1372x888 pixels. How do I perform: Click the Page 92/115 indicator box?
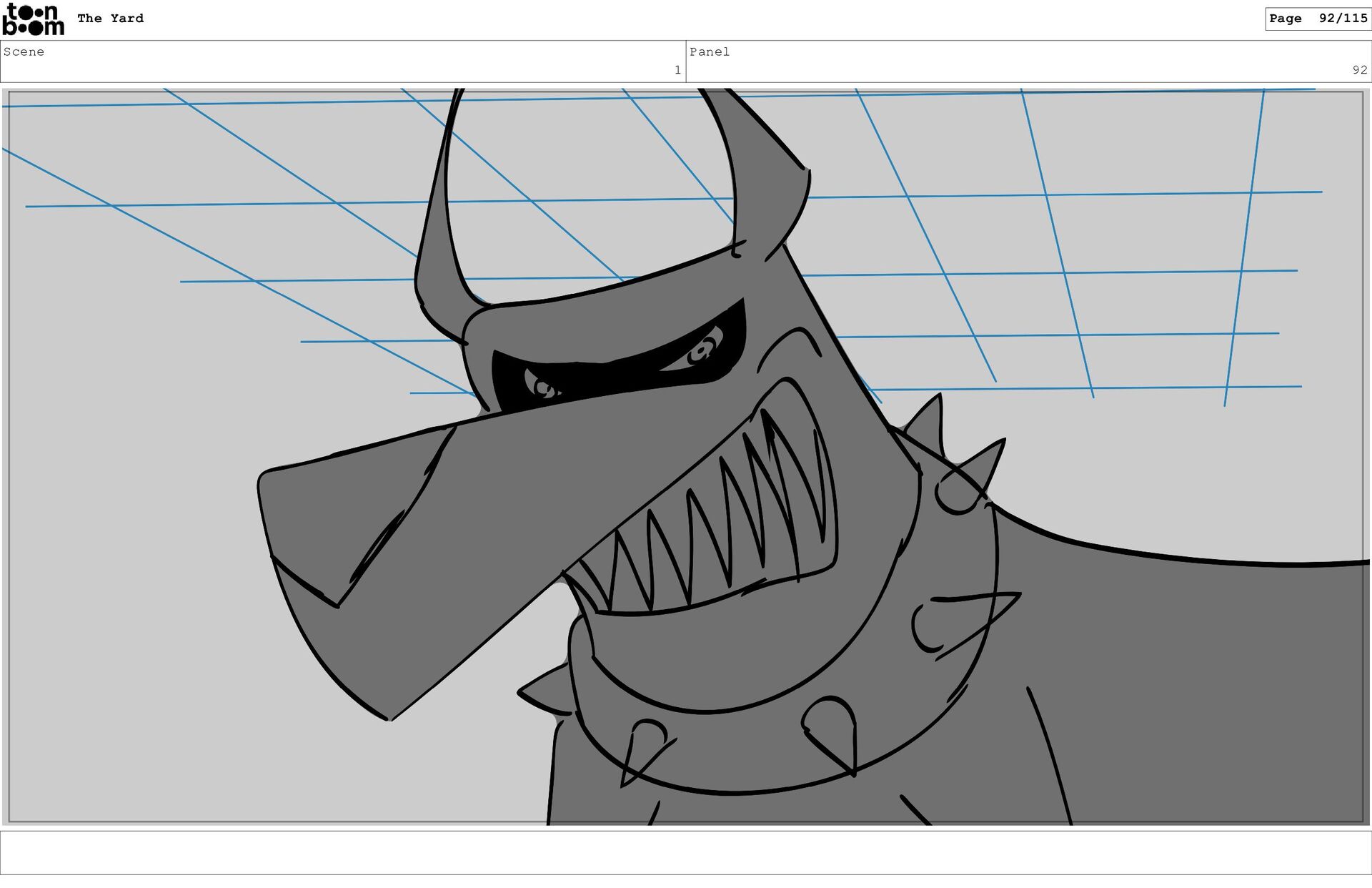1318,19
